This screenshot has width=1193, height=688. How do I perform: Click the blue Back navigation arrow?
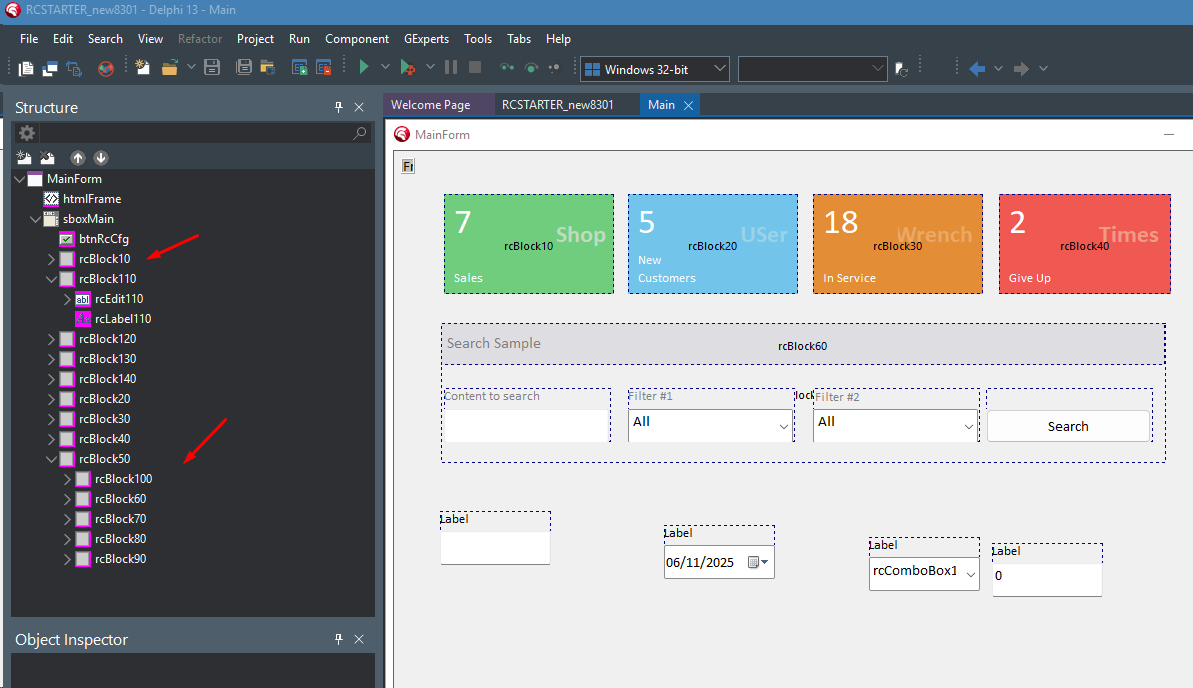pyautogui.click(x=977, y=68)
